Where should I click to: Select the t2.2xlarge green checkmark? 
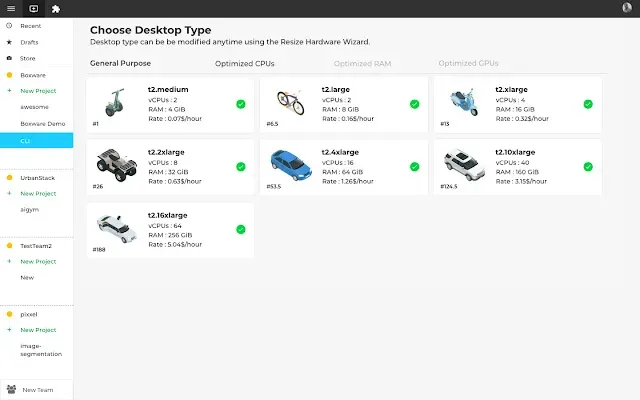(x=241, y=167)
